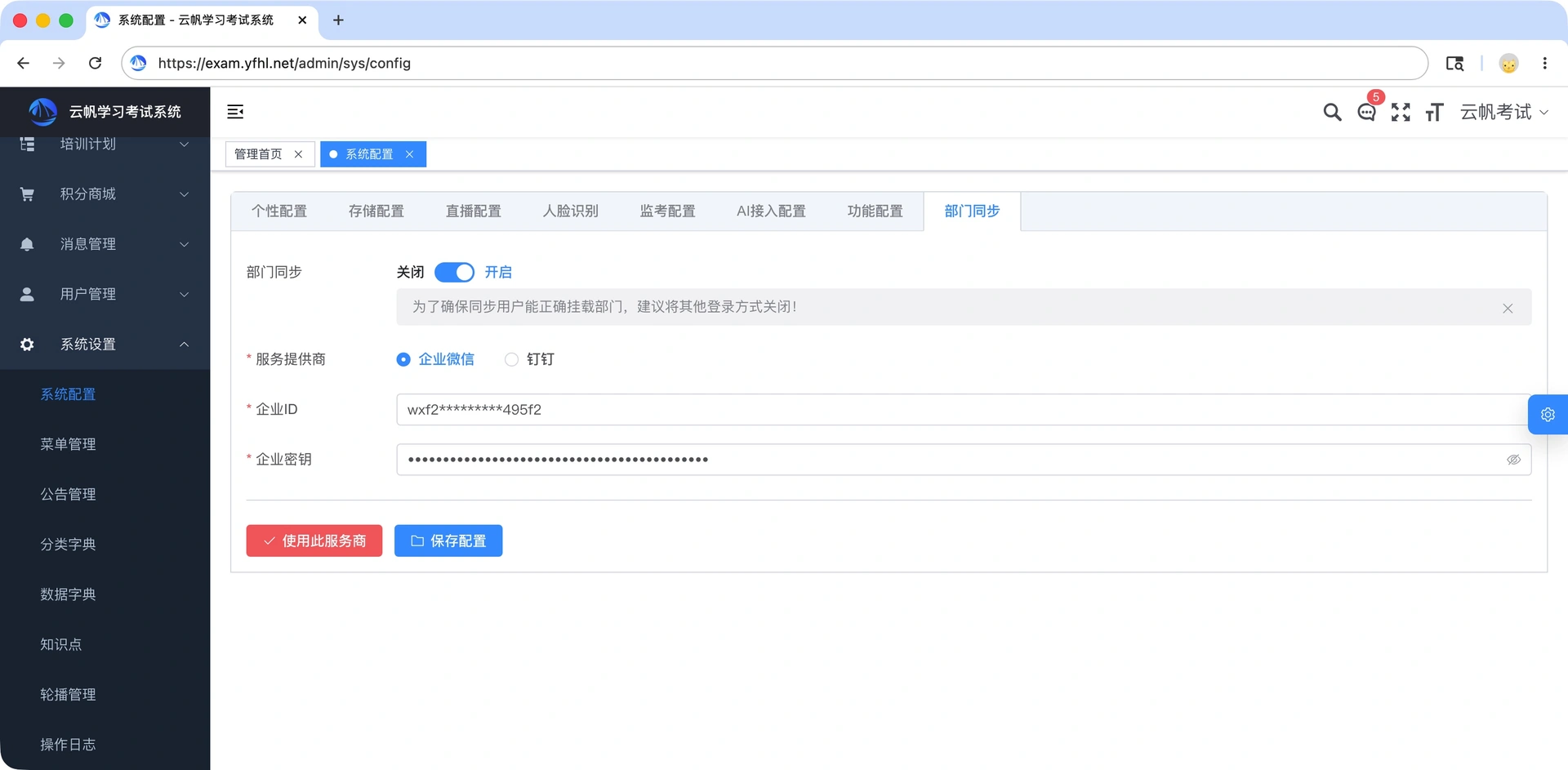Click the 保存配置 button
This screenshot has height=770, width=1568.
448,541
